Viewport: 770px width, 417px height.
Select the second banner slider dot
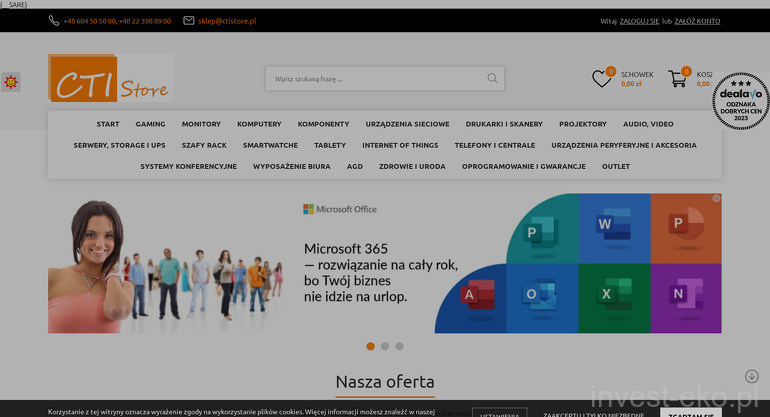(385, 346)
